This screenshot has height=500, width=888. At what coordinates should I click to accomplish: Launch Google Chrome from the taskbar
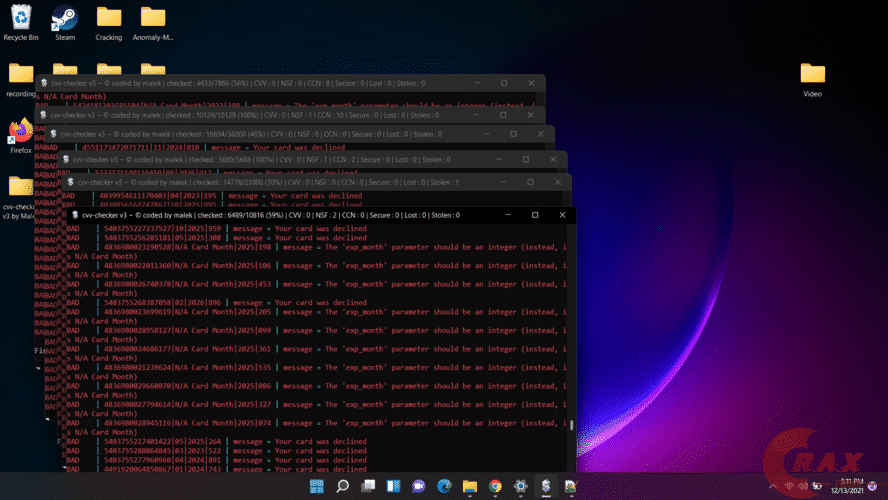pos(495,486)
